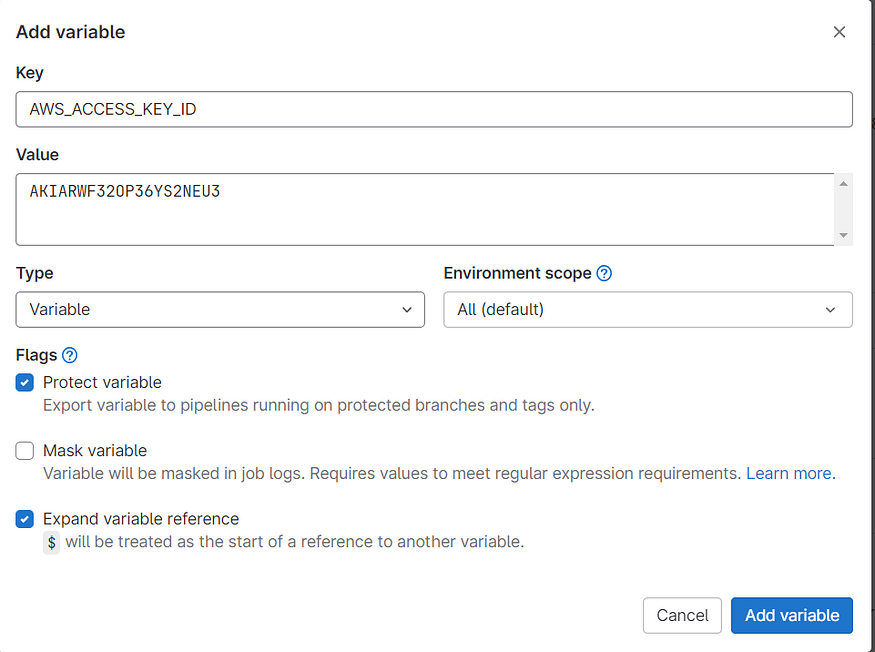Click the Value box scroll down arrow
Image resolution: width=875 pixels, height=652 pixels.
[x=844, y=235]
